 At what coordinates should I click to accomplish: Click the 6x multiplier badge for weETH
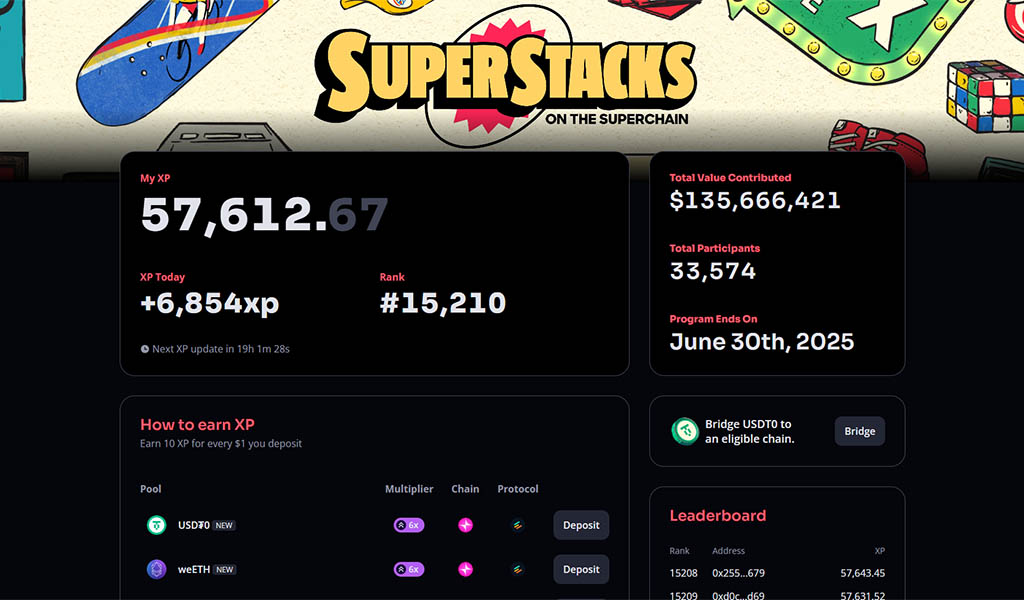coord(409,569)
